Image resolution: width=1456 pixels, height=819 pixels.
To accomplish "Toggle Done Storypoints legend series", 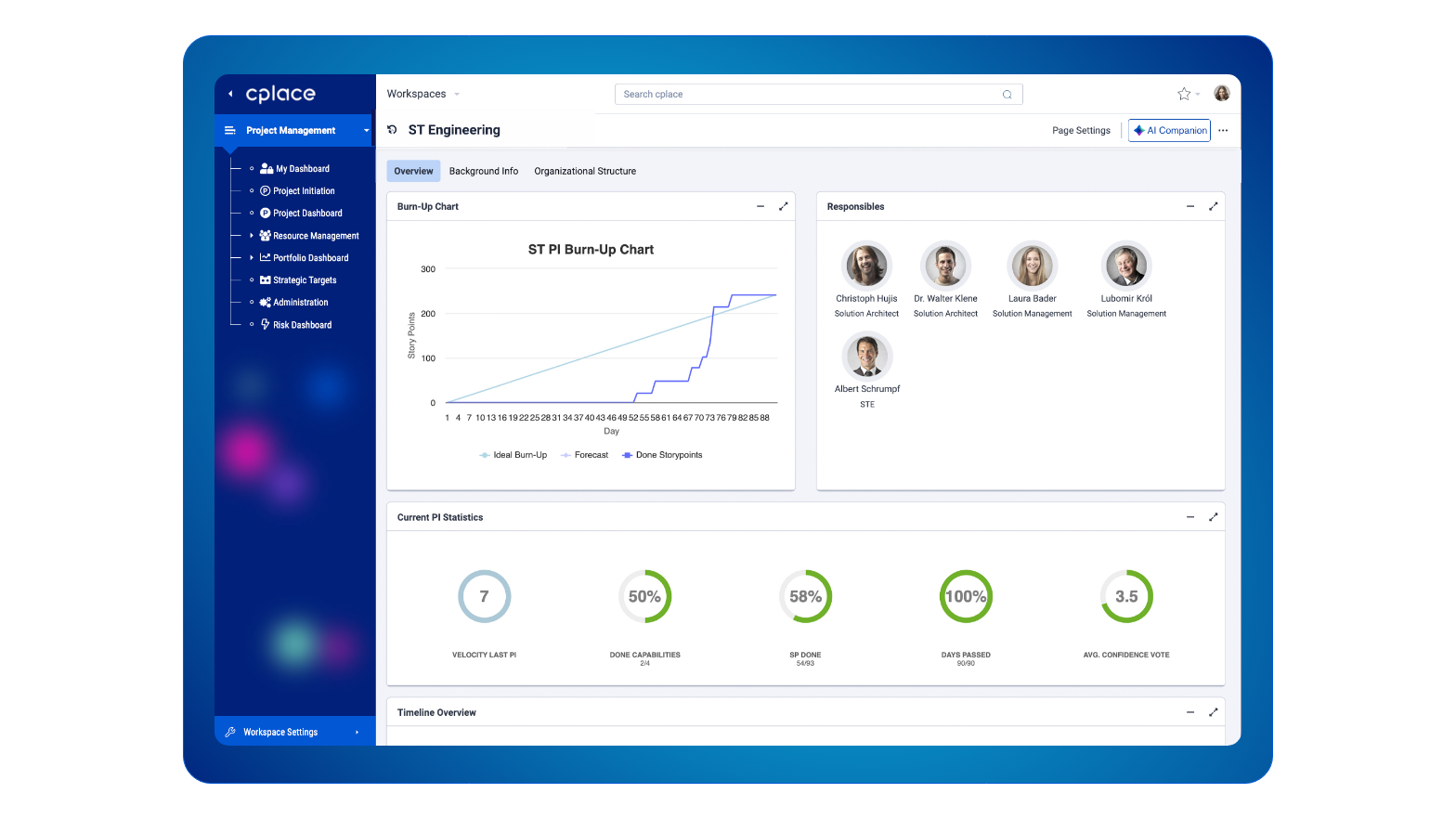I will pos(662,455).
